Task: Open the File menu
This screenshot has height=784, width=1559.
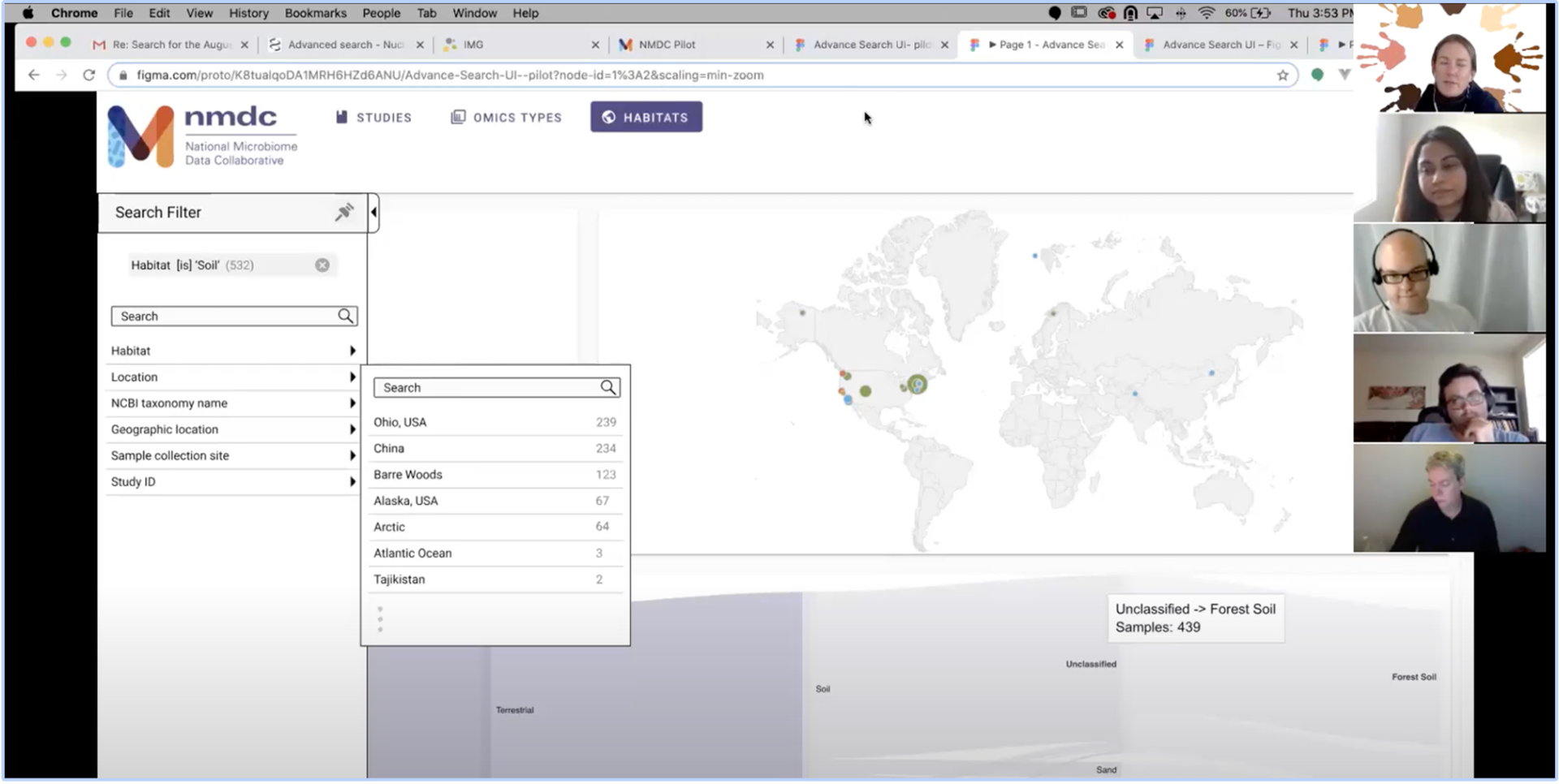Action: coord(123,13)
